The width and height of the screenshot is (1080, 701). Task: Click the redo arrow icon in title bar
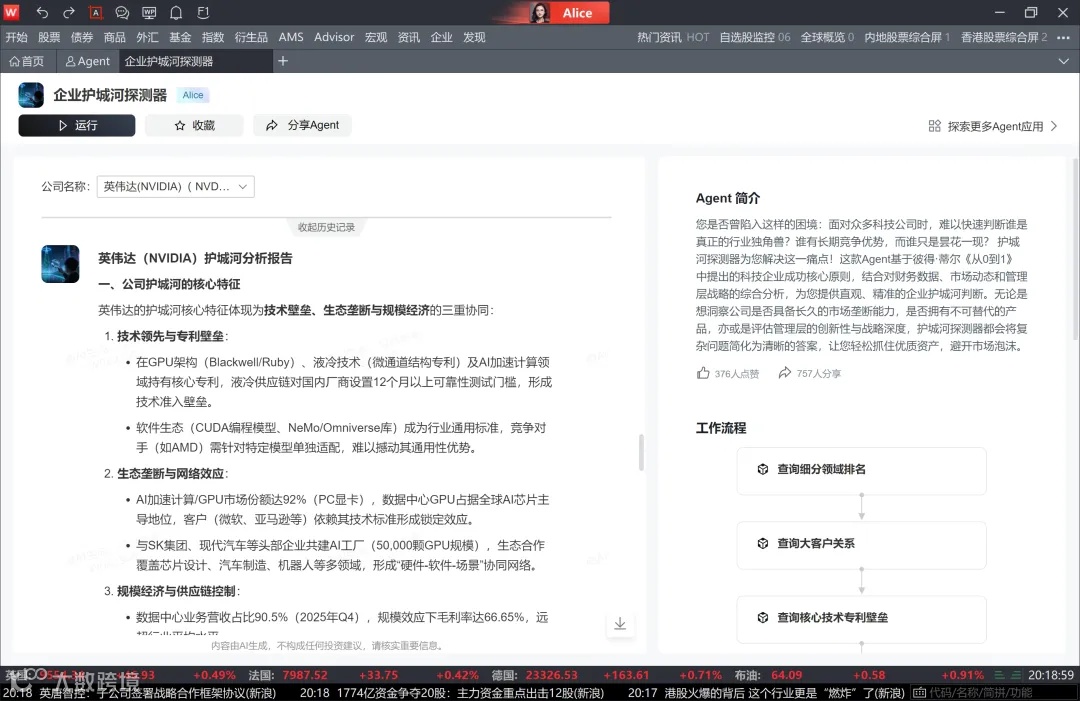[69, 12]
